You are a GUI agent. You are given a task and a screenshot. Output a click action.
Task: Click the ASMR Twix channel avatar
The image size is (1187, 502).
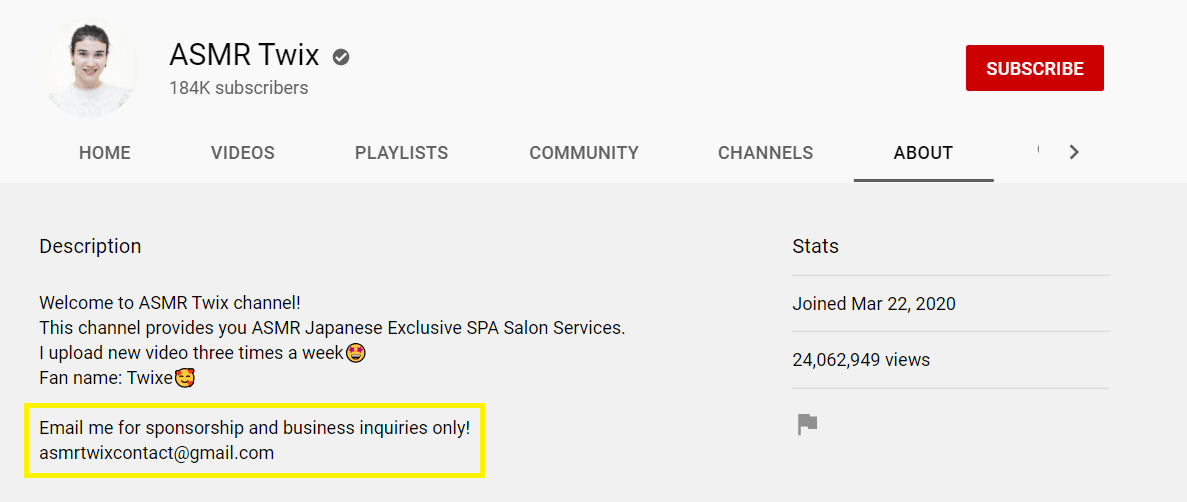(x=89, y=68)
